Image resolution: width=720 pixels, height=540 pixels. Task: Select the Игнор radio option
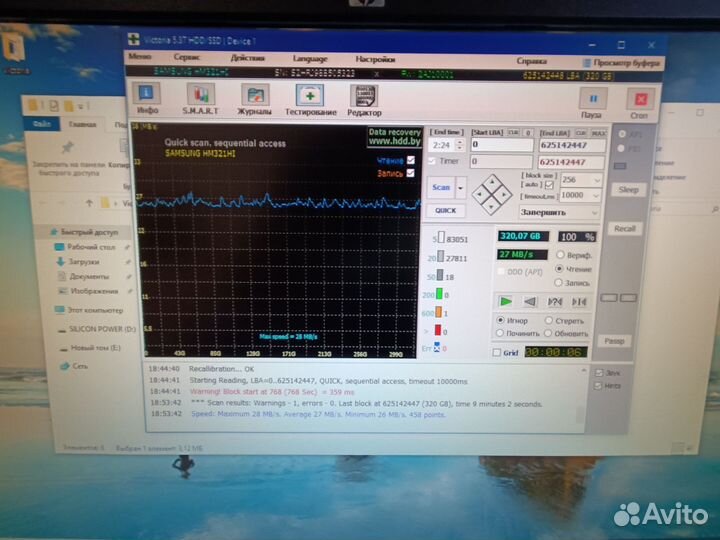[x=501, y=320]
